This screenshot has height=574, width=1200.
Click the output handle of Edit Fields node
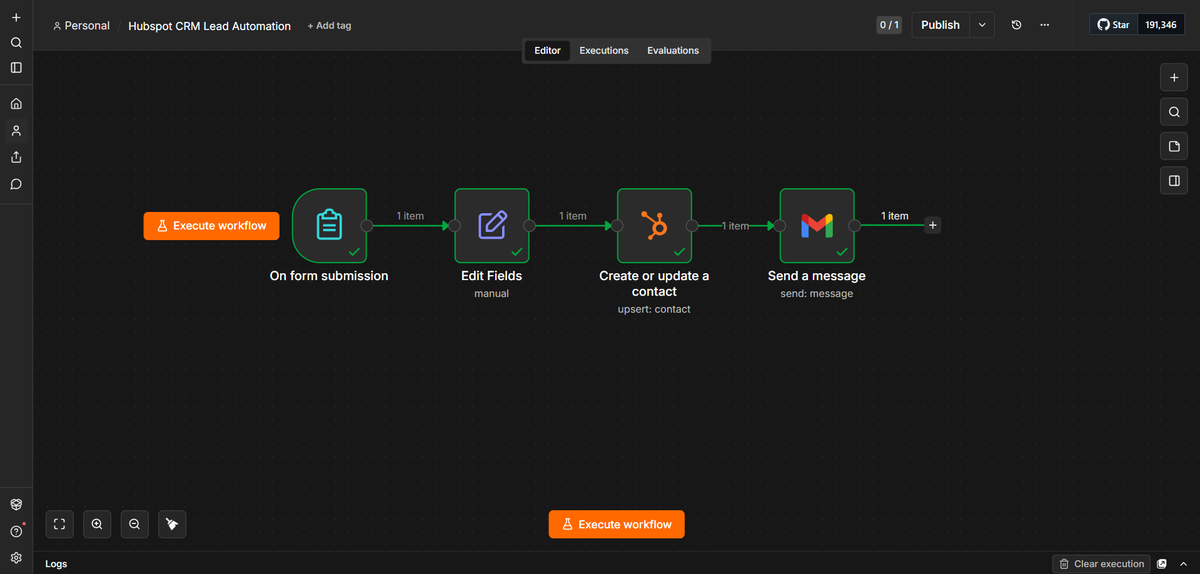tap(529, 226)
